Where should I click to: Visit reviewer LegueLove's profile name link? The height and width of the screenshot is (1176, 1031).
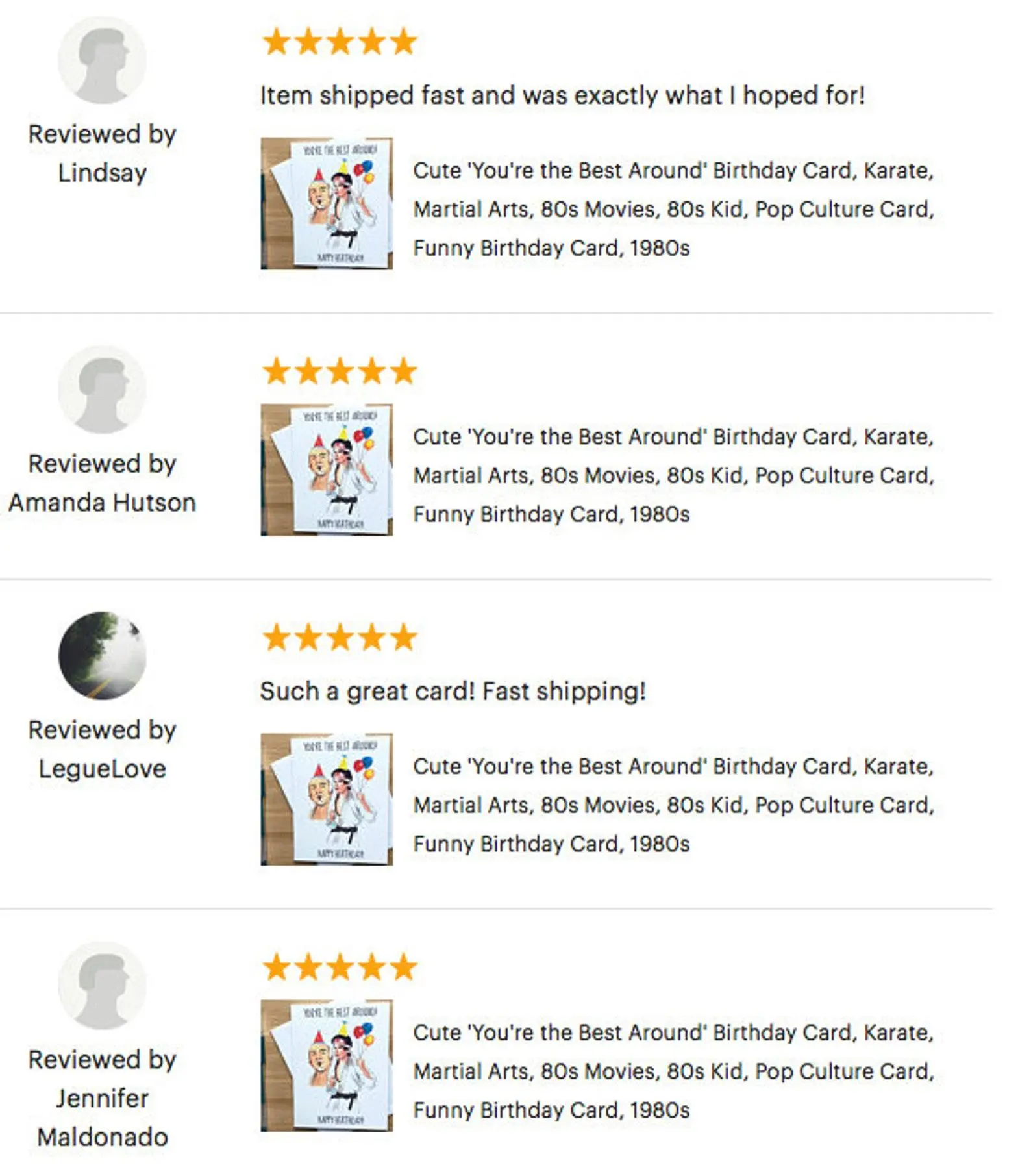point(102,769)
